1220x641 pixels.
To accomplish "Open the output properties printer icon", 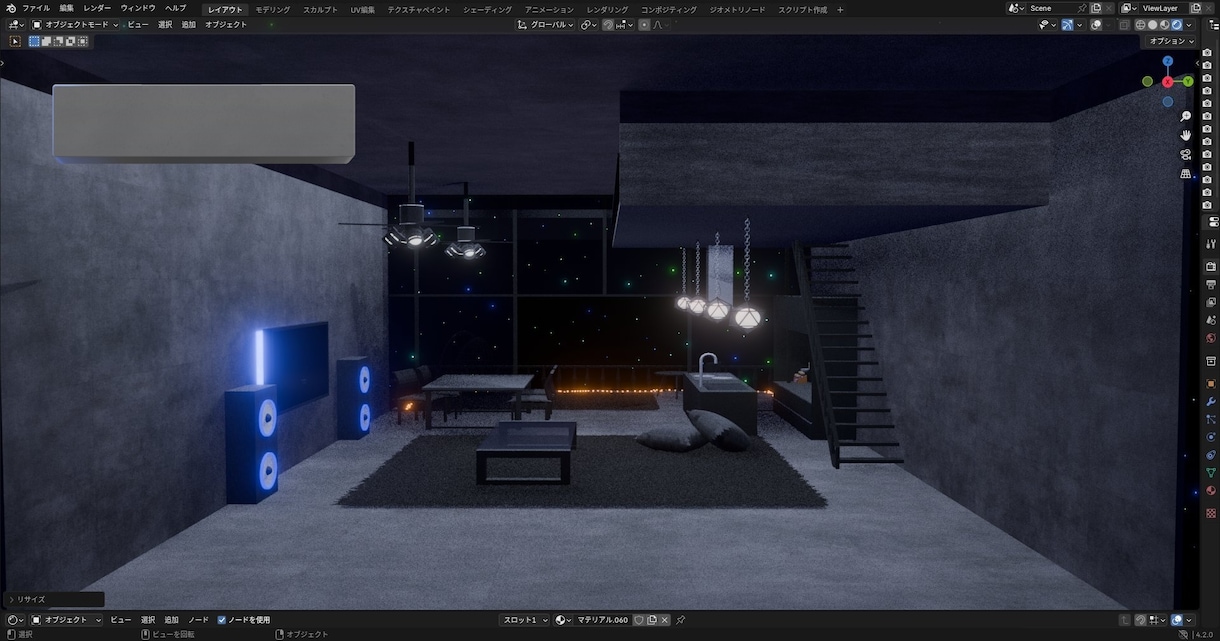I will coord(1211,285).
